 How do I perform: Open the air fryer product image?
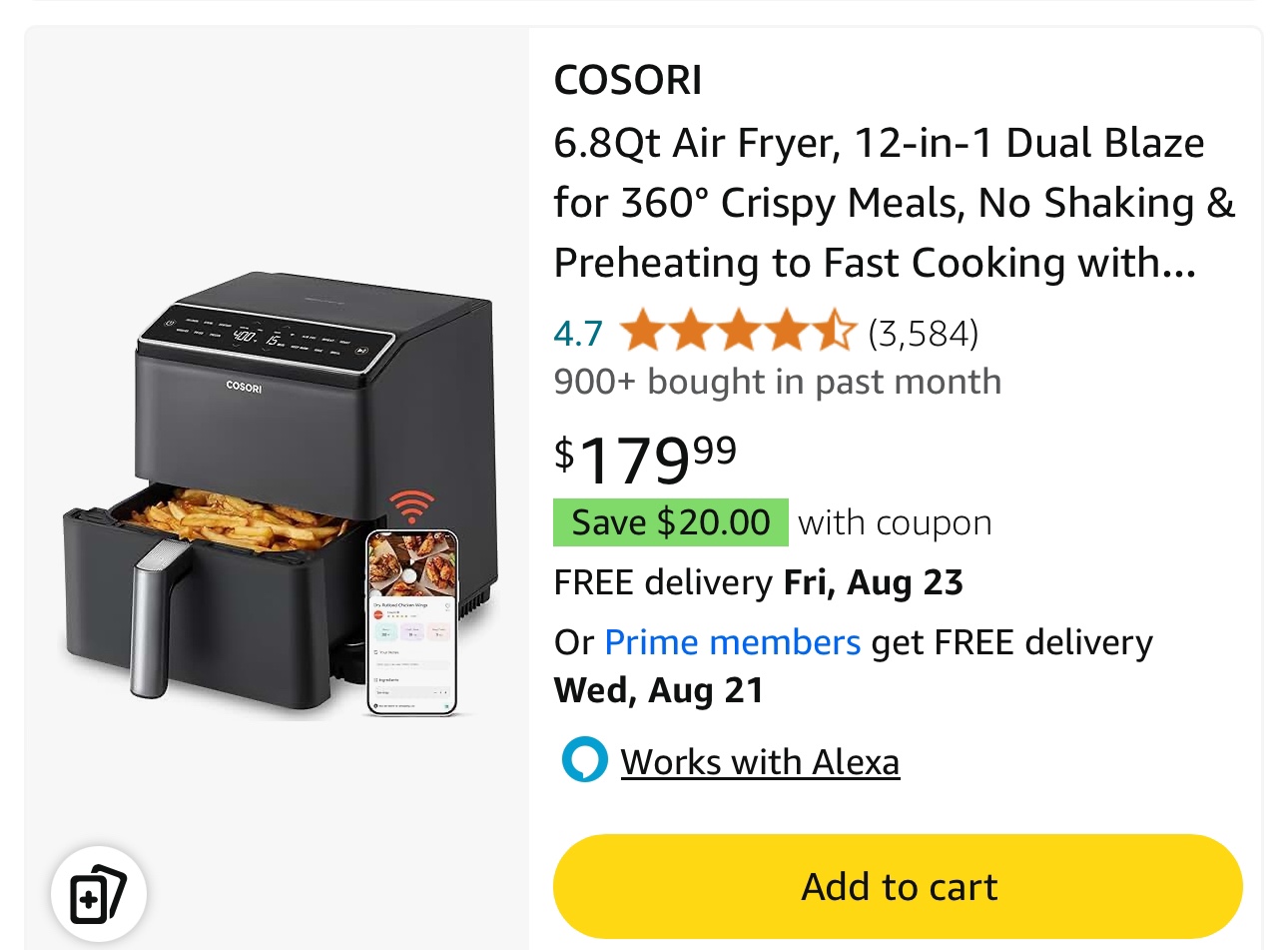tap(278, 499)
